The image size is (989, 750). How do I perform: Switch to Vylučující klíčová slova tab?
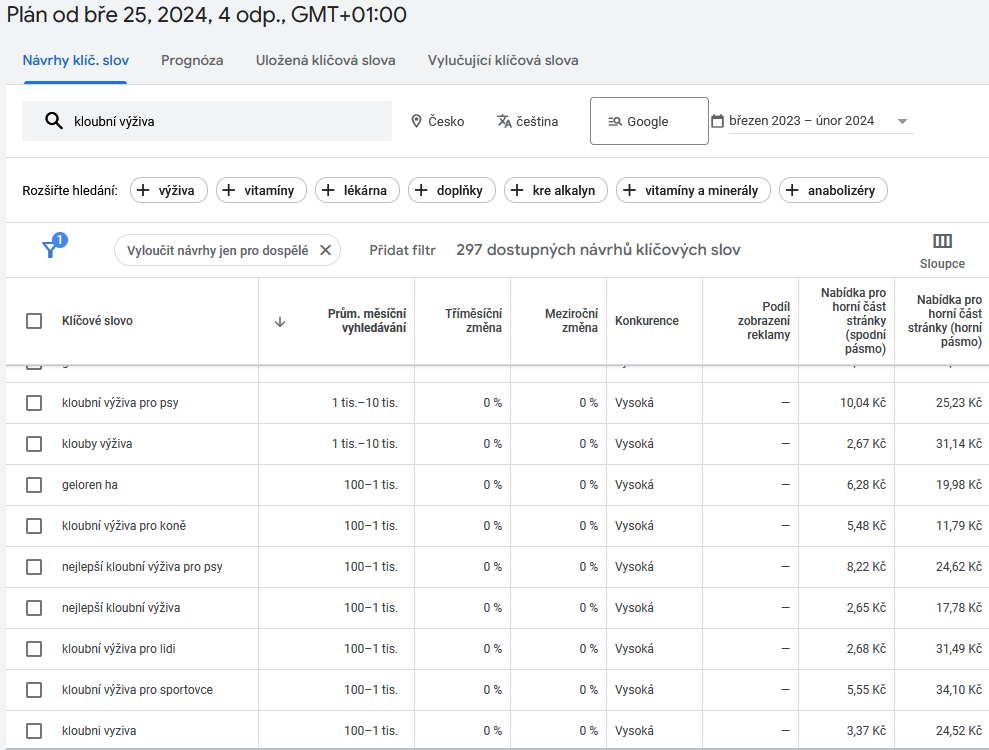[x=503, y=61]
